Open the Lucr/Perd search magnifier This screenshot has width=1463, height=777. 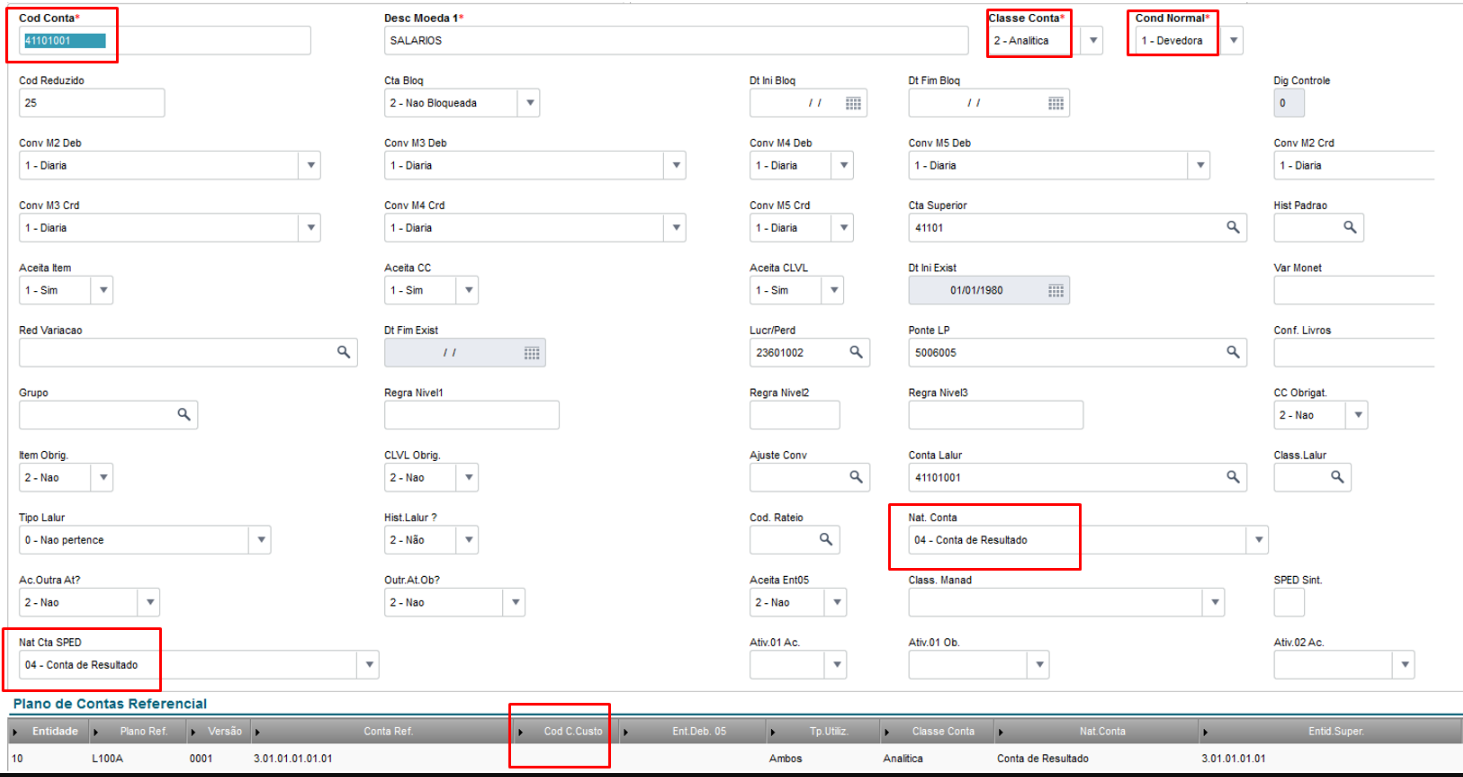point(856,352)
